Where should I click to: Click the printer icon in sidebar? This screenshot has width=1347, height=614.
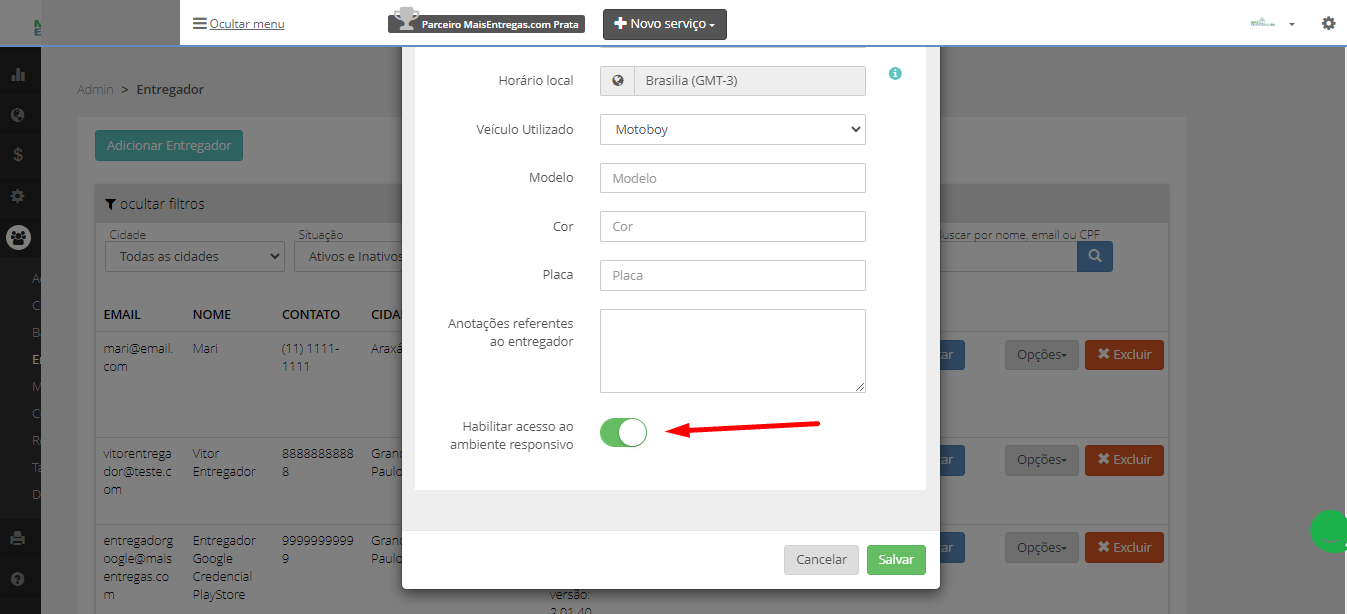tap(18, 538)
